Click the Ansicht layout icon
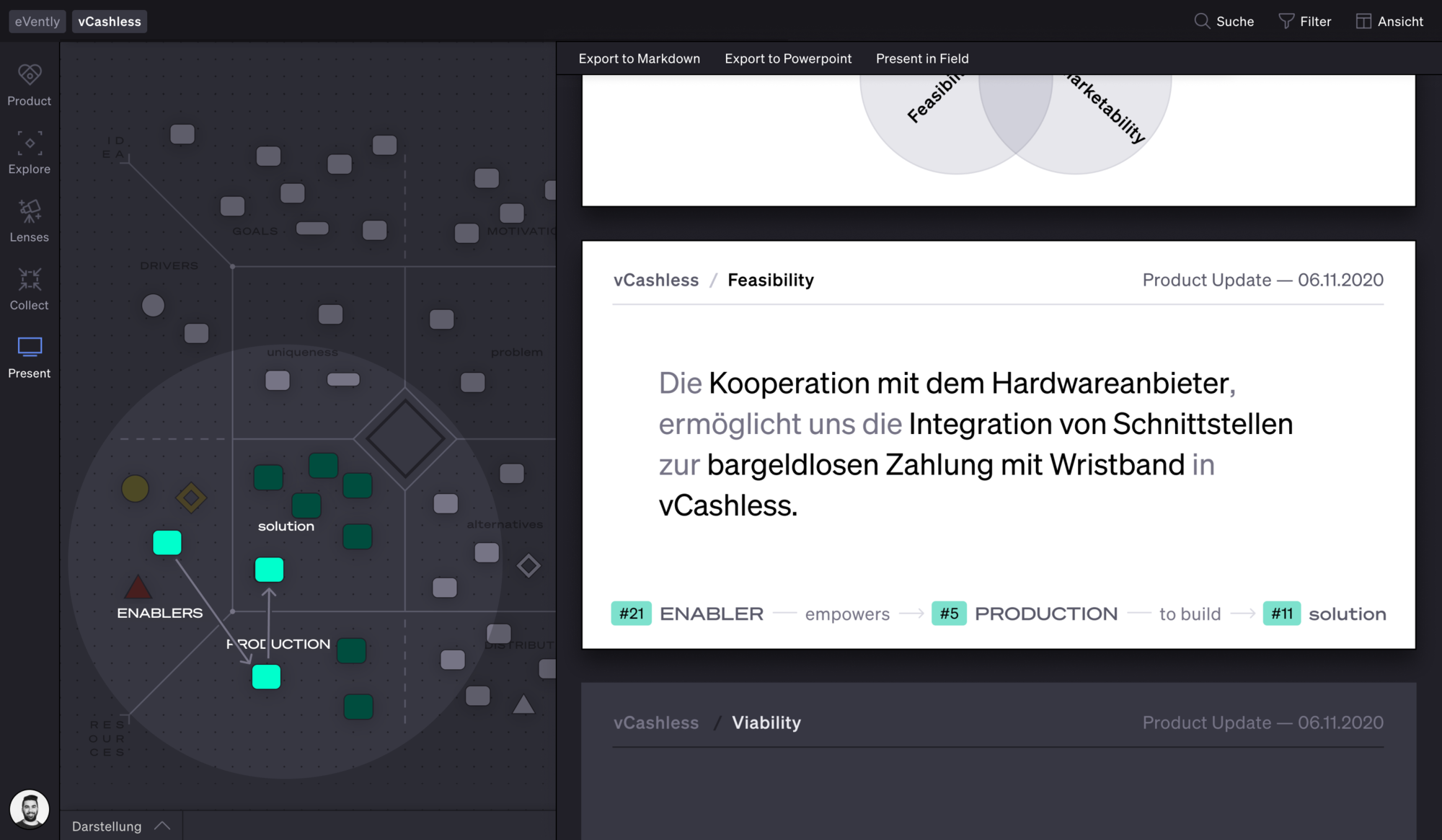Image resolution: width=1442 pixels, height=840 pixels. click(1363, 21)
